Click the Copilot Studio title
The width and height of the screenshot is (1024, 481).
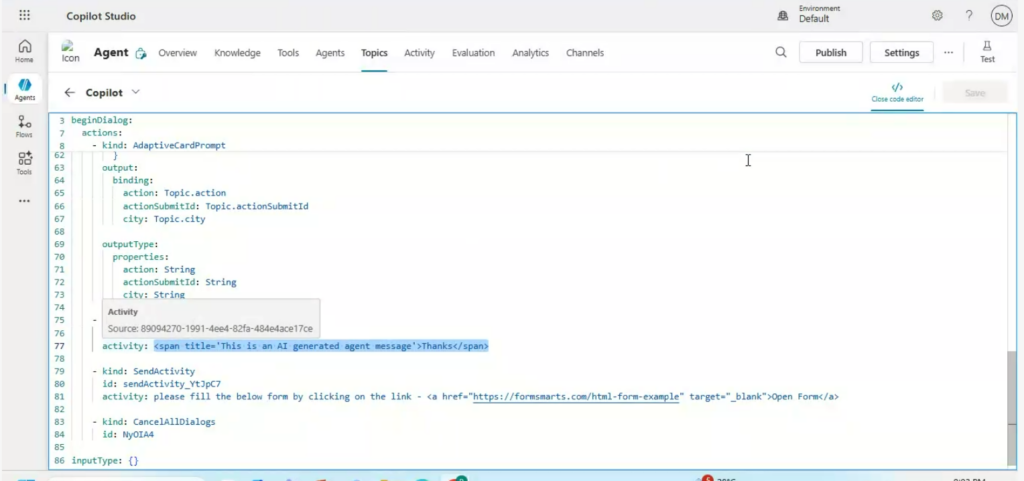(101, 16)
